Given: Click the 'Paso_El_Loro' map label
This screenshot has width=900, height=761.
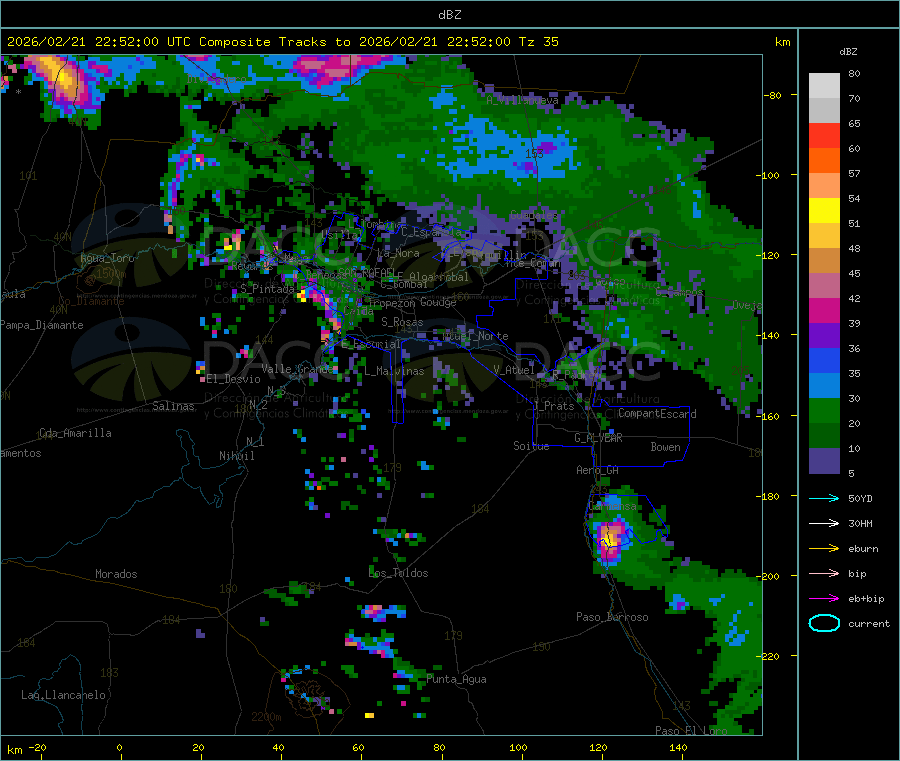Looking at the screenshot, I should pyautogui.click(x=692, y=731).
